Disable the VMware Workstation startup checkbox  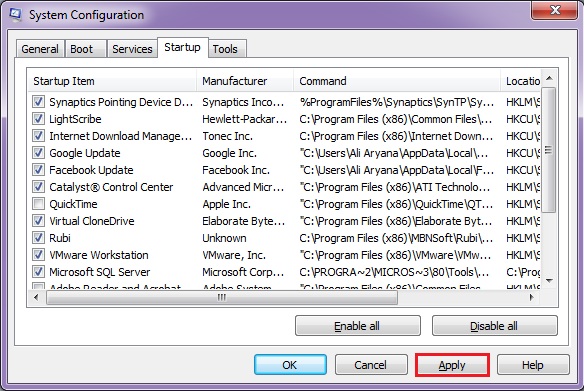tap(38, 255)
